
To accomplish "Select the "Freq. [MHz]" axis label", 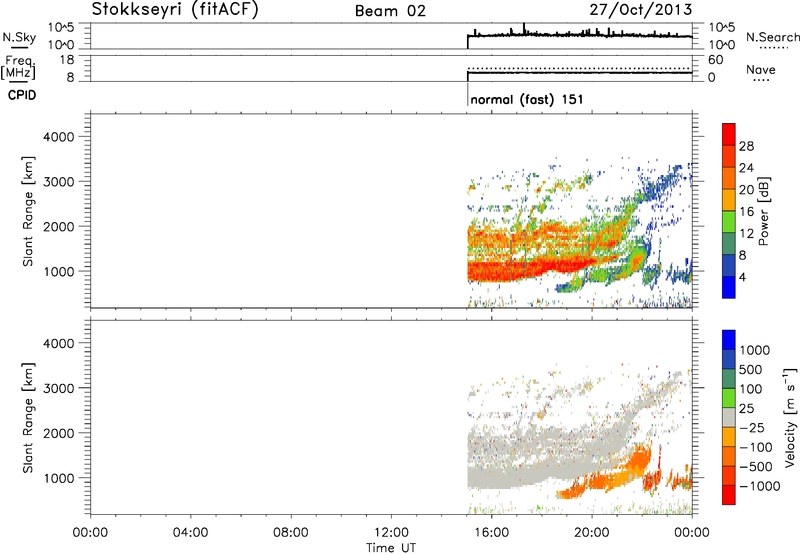I will coord(19,68).
